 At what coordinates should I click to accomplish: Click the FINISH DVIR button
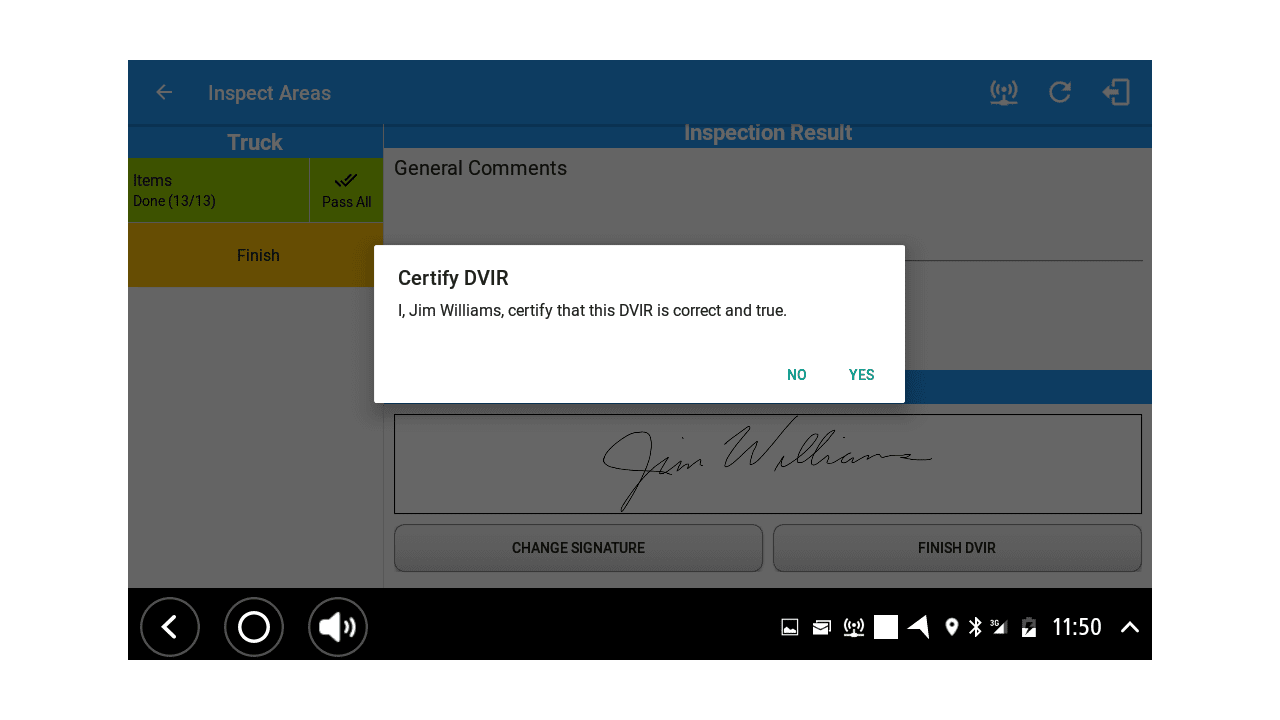tap(957, 548)
